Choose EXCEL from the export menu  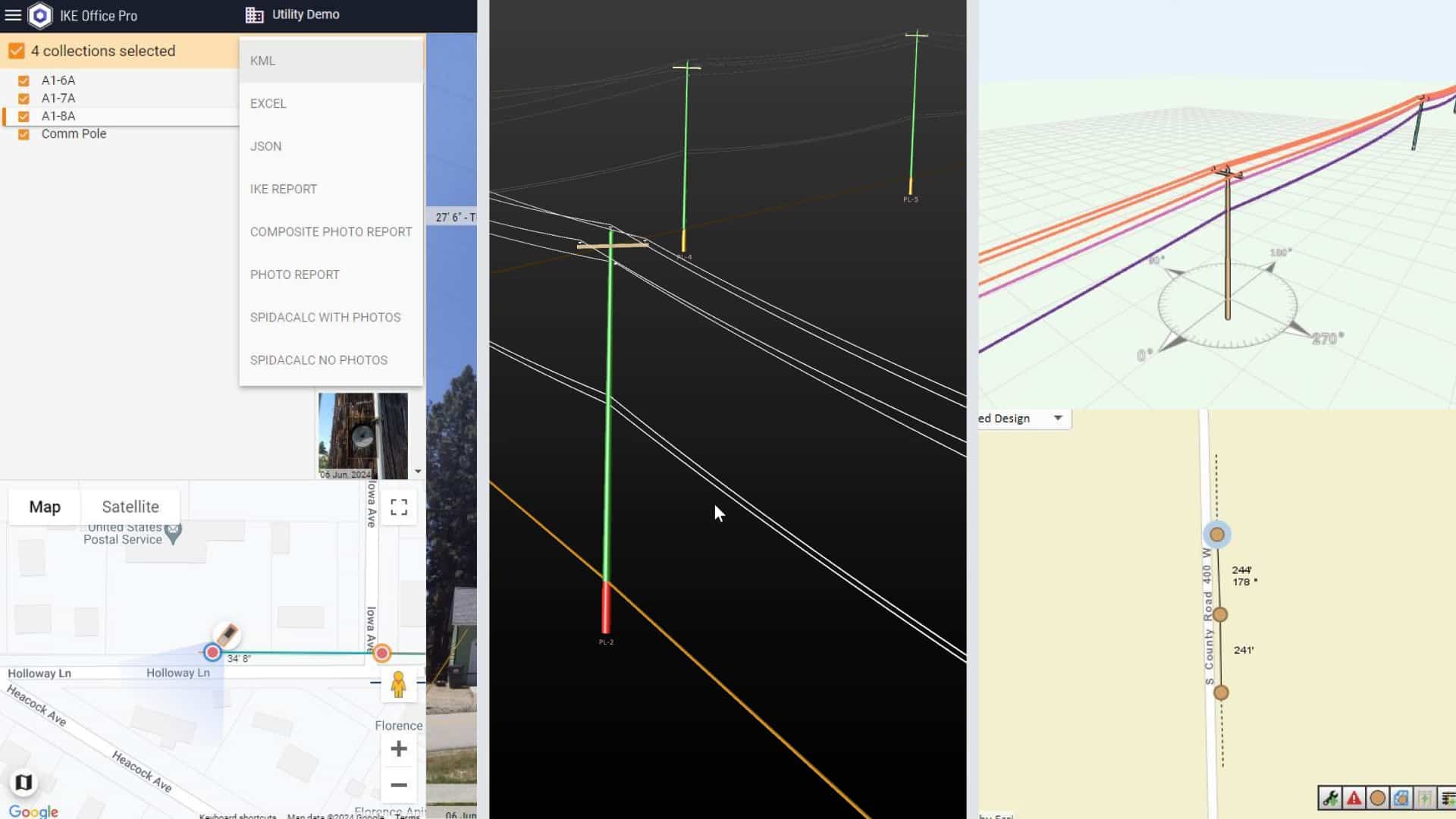click(268, 103)
